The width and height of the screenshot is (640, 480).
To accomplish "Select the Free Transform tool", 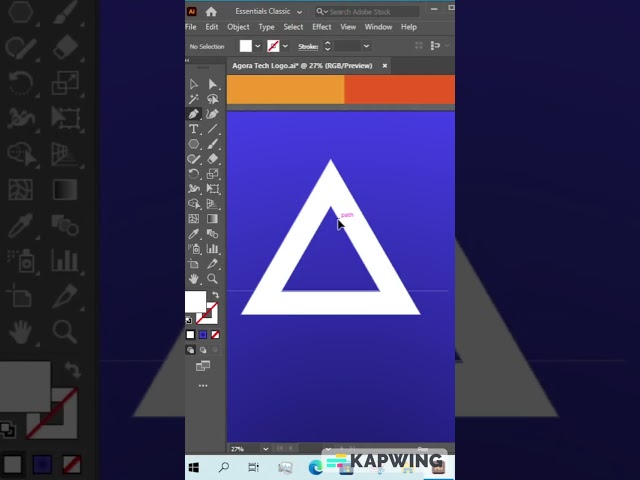I will 212,189.
